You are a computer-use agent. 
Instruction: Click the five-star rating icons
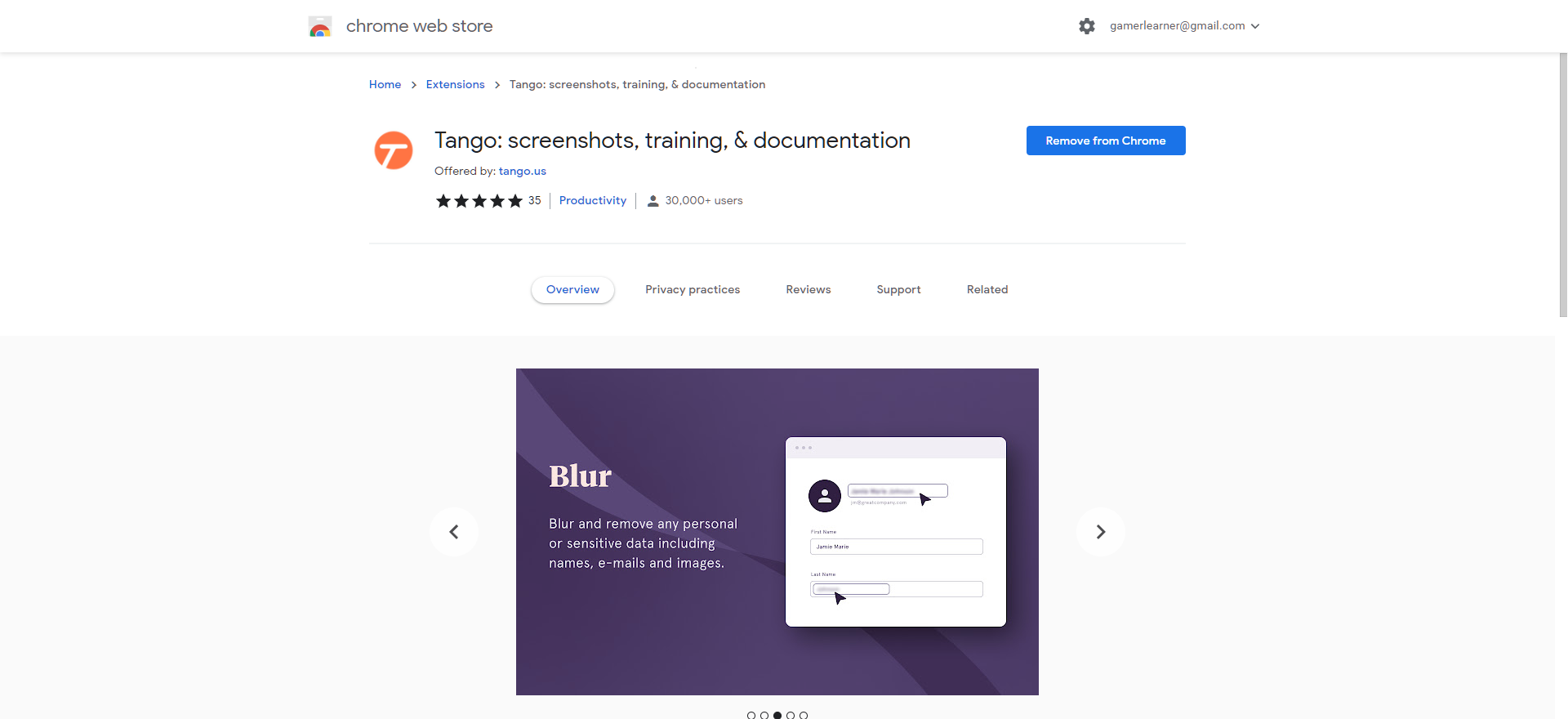click(479, 201)
